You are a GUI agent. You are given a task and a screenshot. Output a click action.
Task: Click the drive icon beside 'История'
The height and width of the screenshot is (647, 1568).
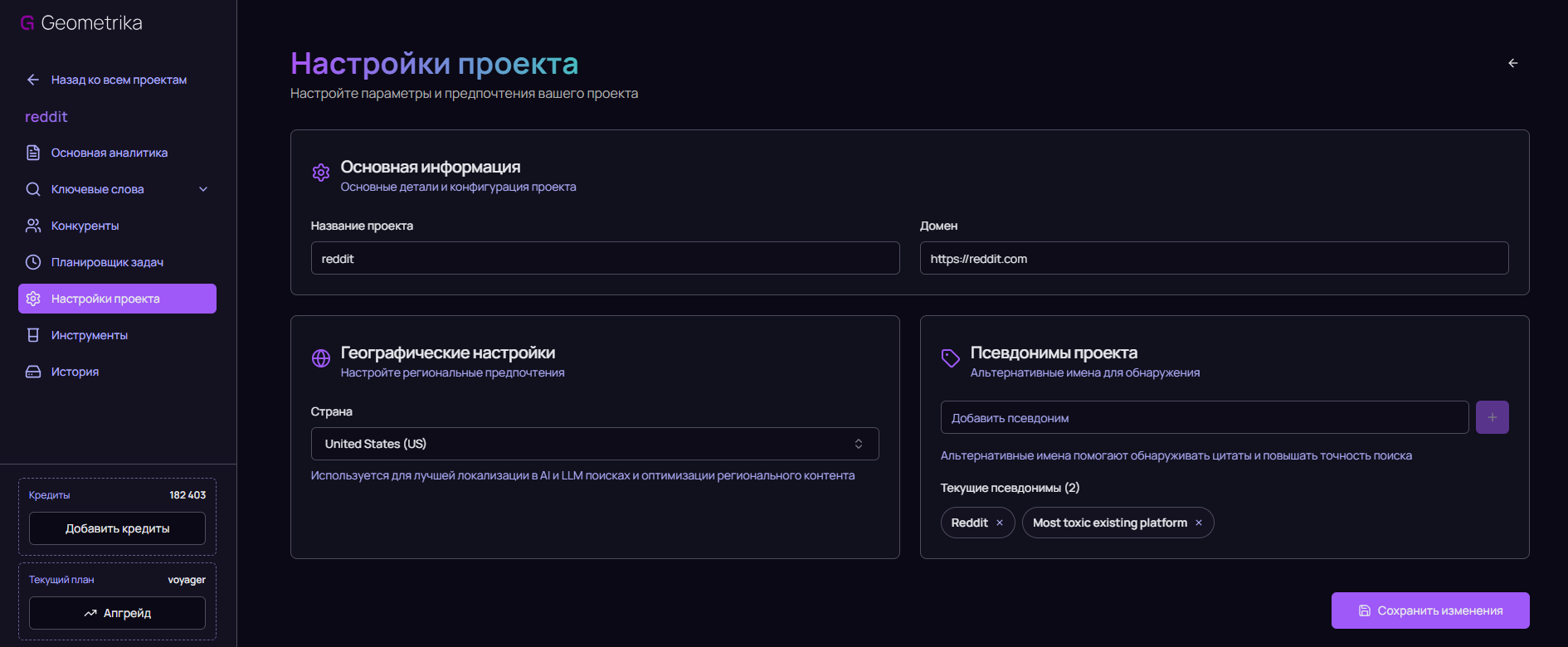click(x=33, y=372)
